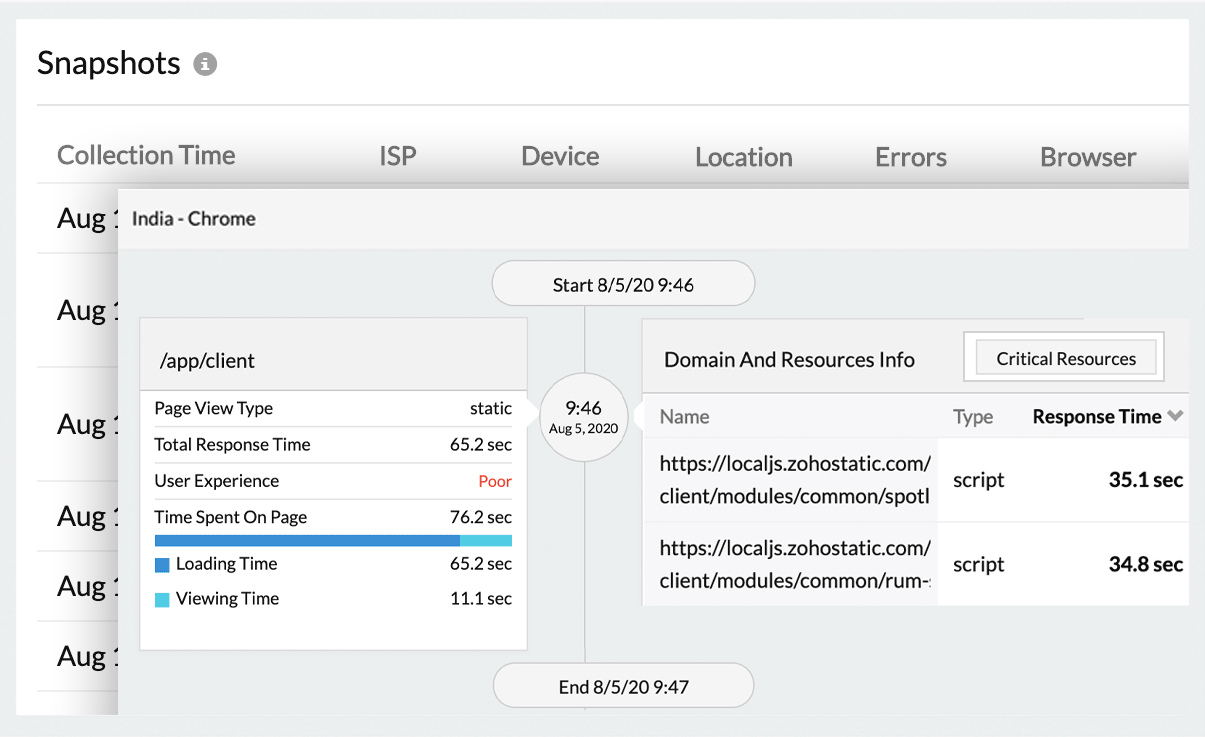Open the Critical Resources filter
The image size is (1205, 737).
[x=1063, y=357]
